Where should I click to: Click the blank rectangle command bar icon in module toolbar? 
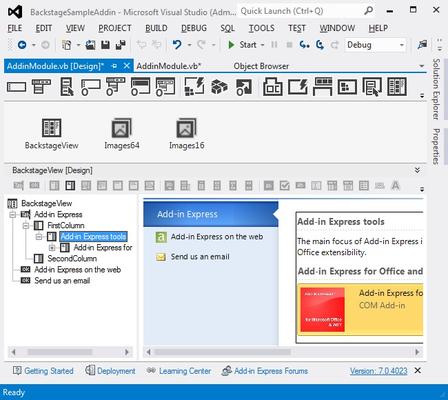[x=16, y=87]
